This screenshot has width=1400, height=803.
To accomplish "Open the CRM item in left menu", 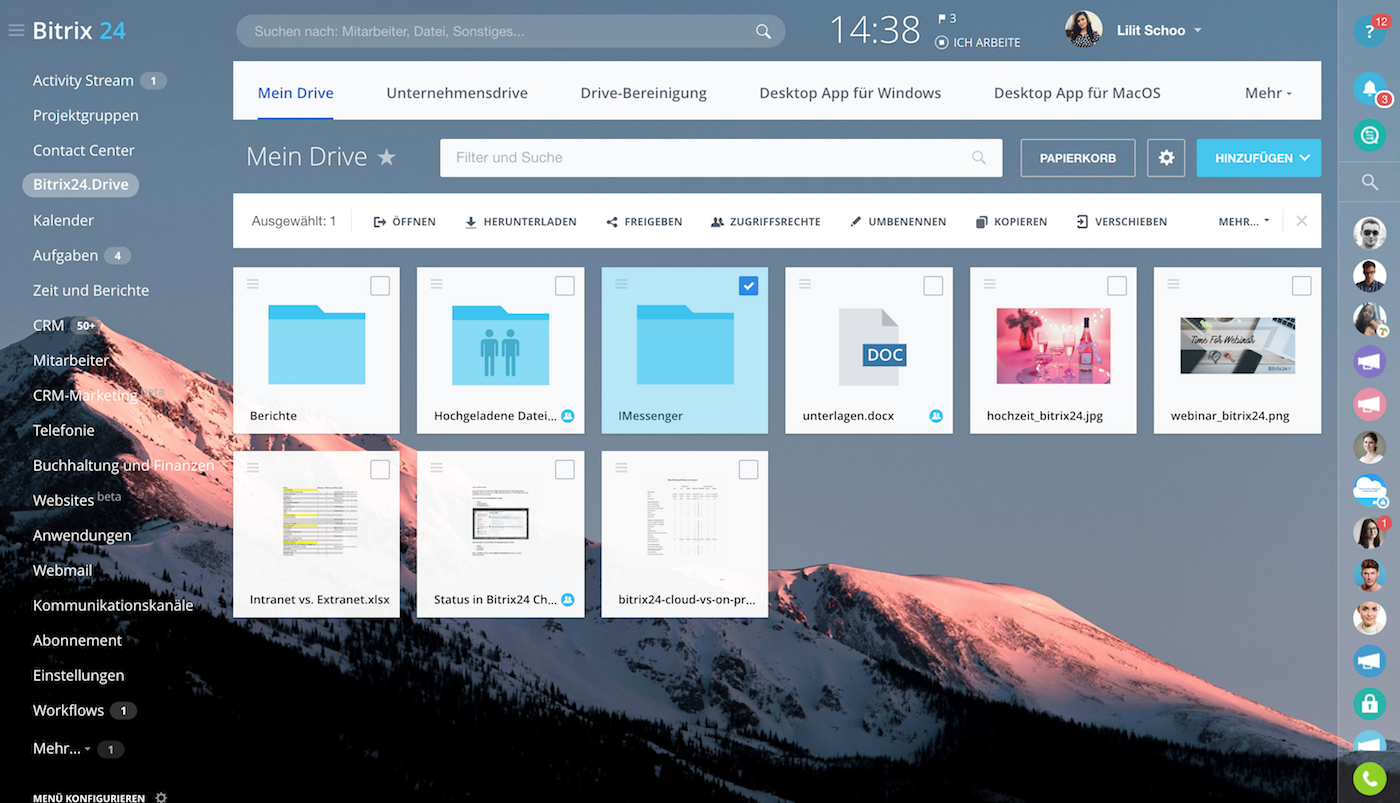I will 48,325.
